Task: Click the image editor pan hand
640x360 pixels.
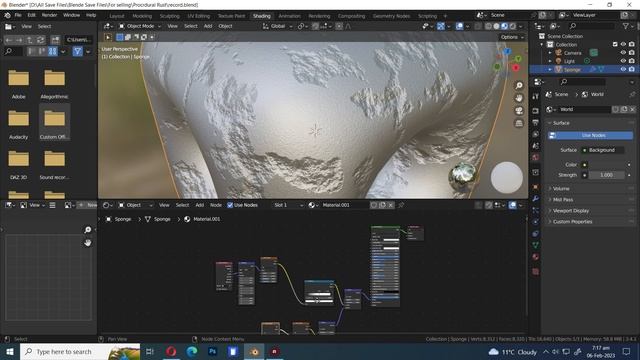Action: 87,243
